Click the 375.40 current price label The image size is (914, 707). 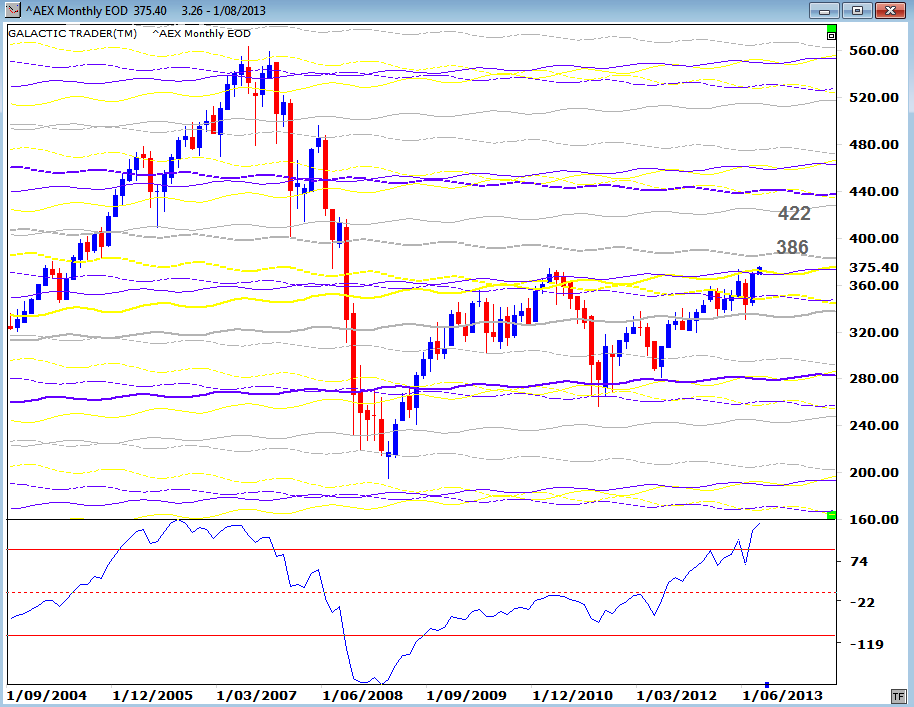point(874,268)
